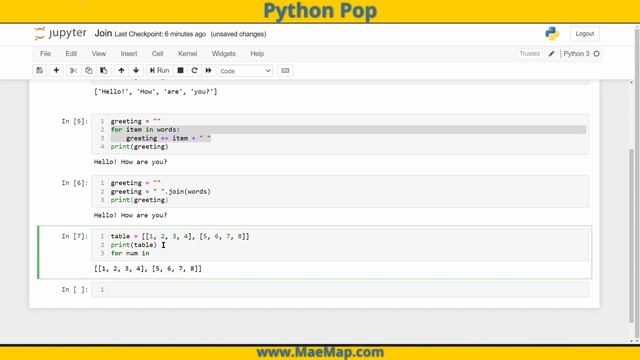Click the Jupyter logo
Viewport: 640px width, 360px height.
[x=60, y=33]
